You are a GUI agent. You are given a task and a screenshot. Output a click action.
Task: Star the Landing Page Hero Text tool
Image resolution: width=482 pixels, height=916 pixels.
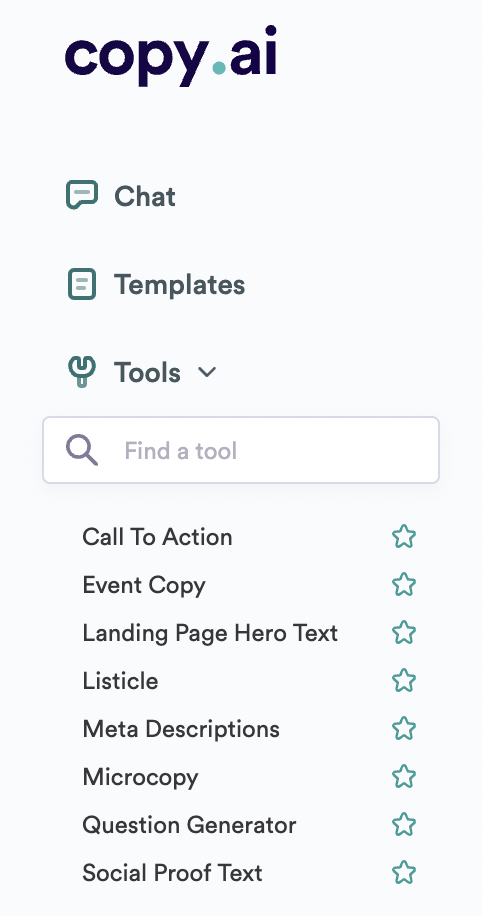pos(404,633)
